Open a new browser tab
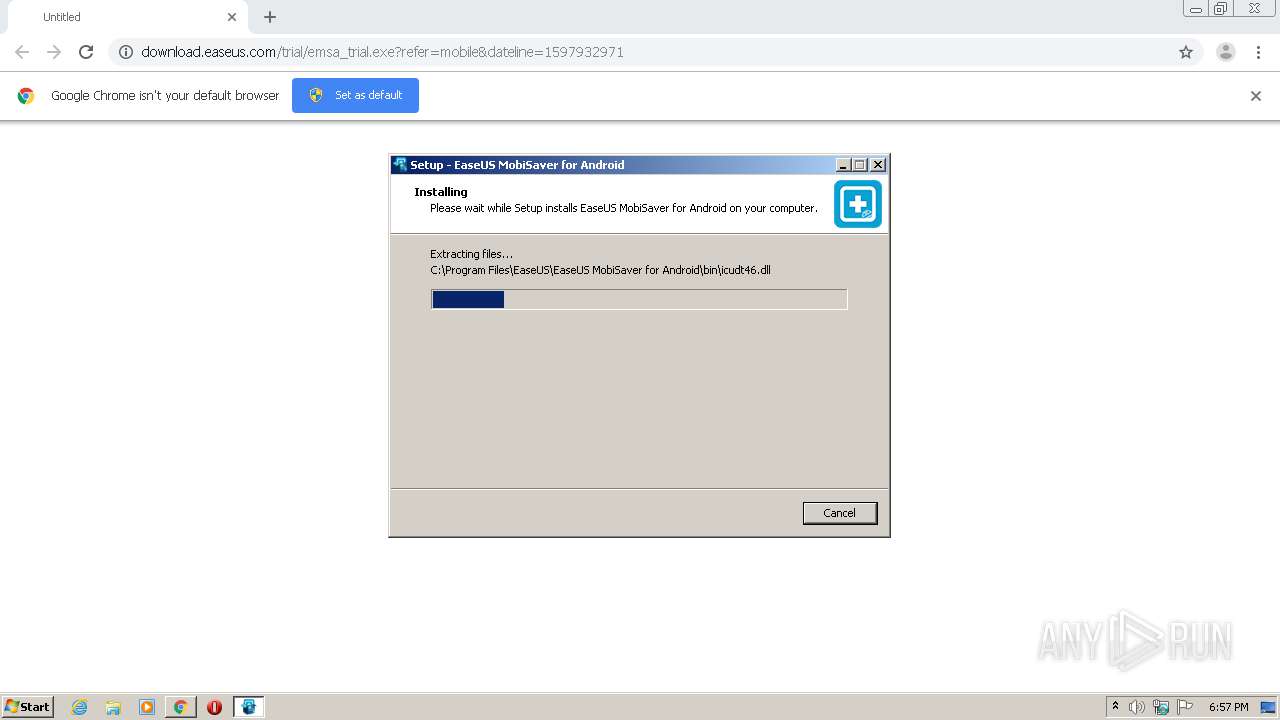Screen dimensions: 1280x720 (x=270, y=17)
